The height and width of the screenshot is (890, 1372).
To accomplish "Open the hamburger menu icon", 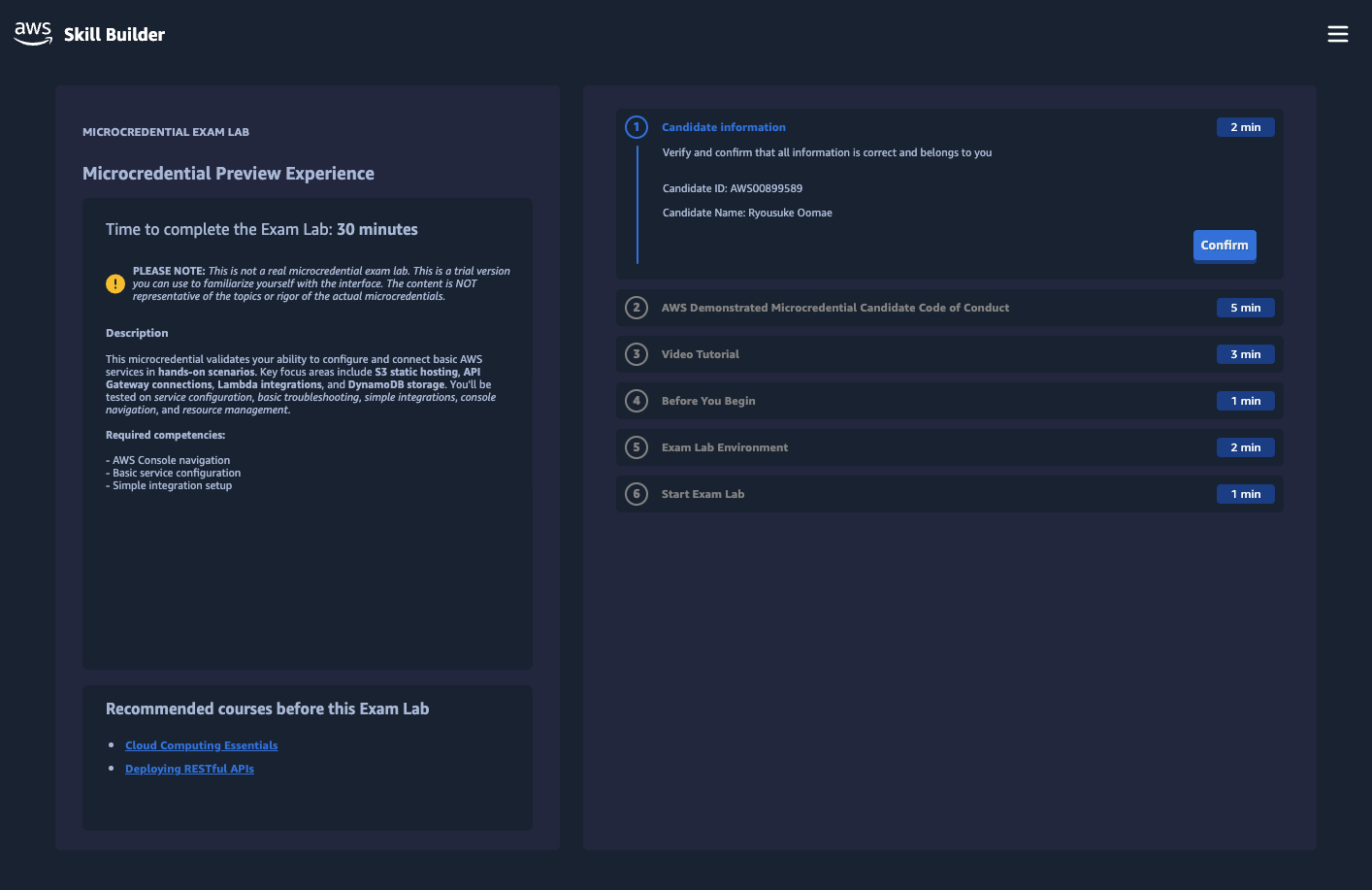I will tap(1337, 34).
